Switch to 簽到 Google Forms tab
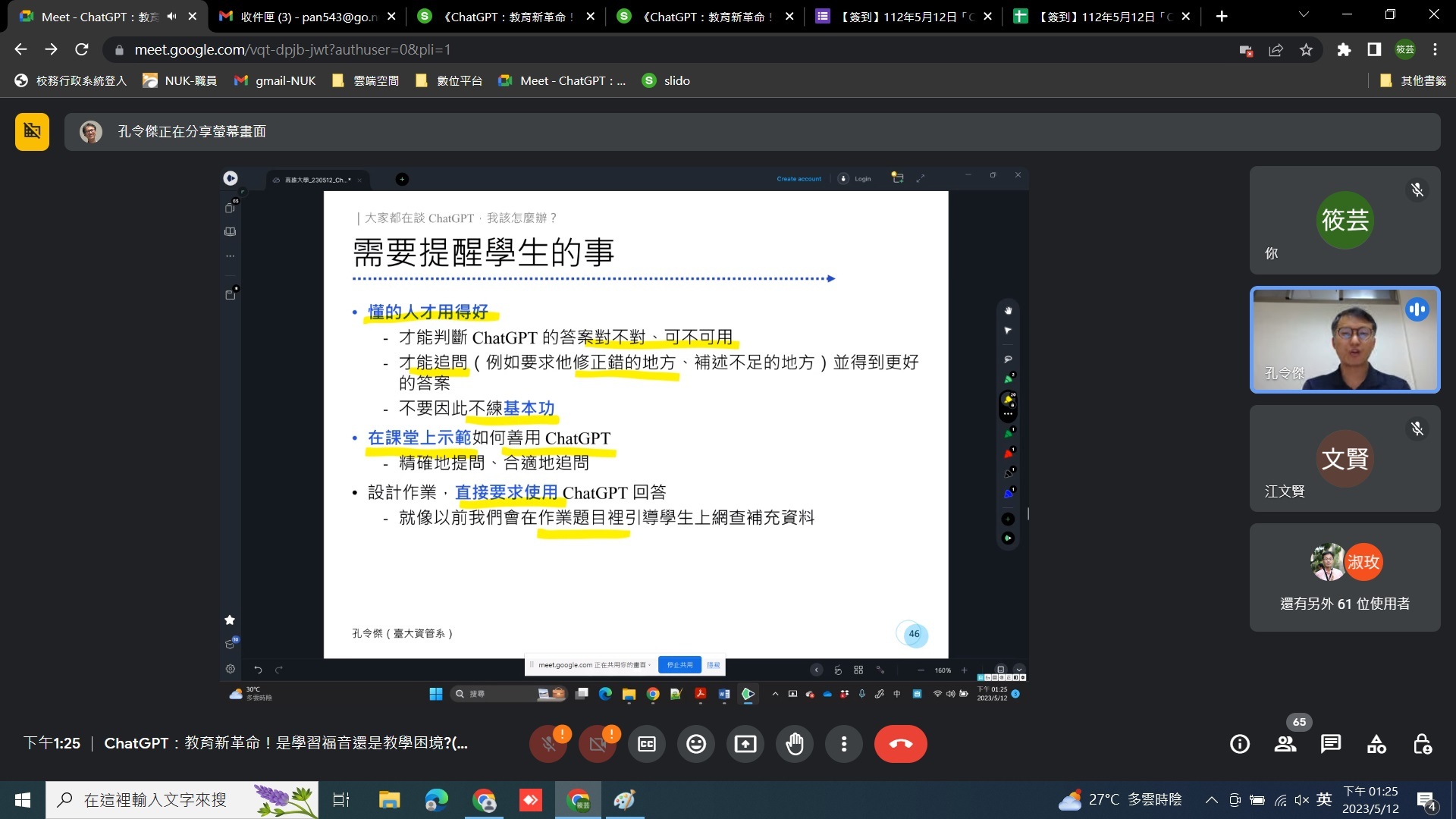The image size is (1456, 819). [x=904, y=17]
